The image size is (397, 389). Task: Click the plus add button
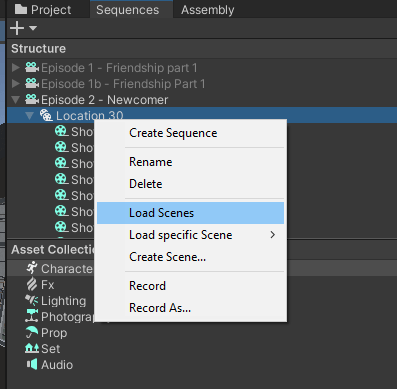17,28
